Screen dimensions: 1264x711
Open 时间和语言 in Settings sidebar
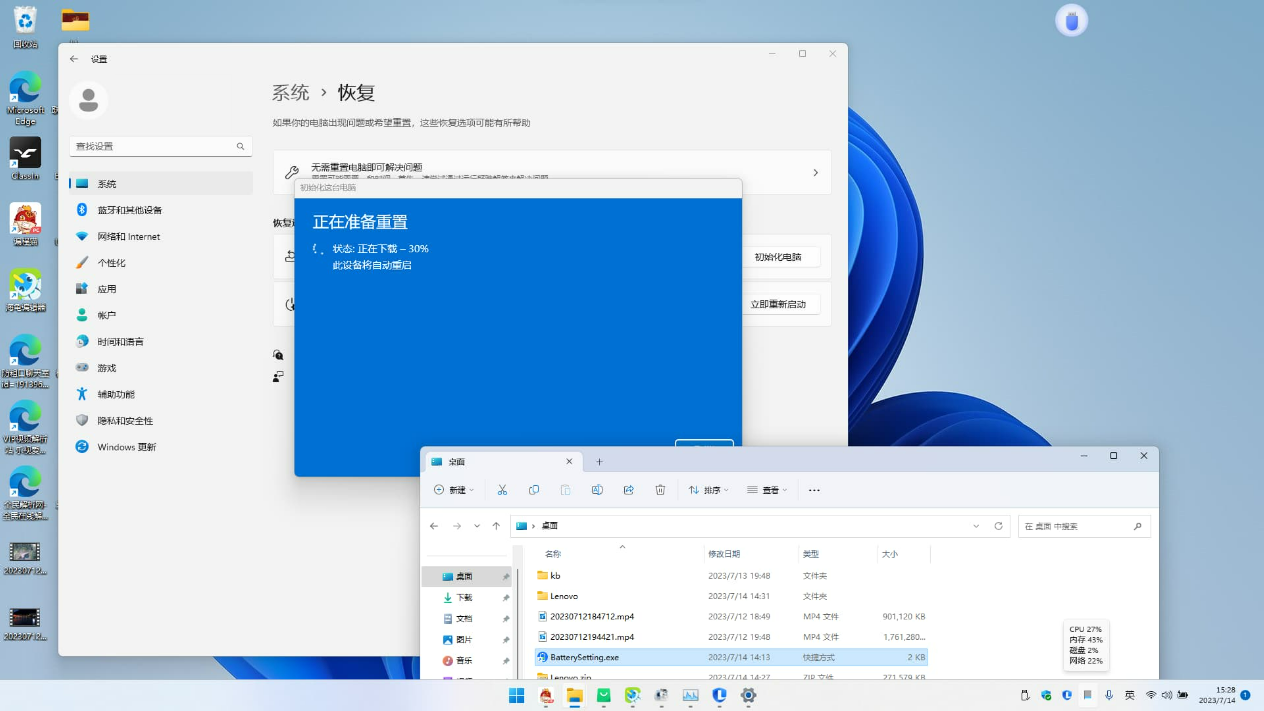click(160, 342)
